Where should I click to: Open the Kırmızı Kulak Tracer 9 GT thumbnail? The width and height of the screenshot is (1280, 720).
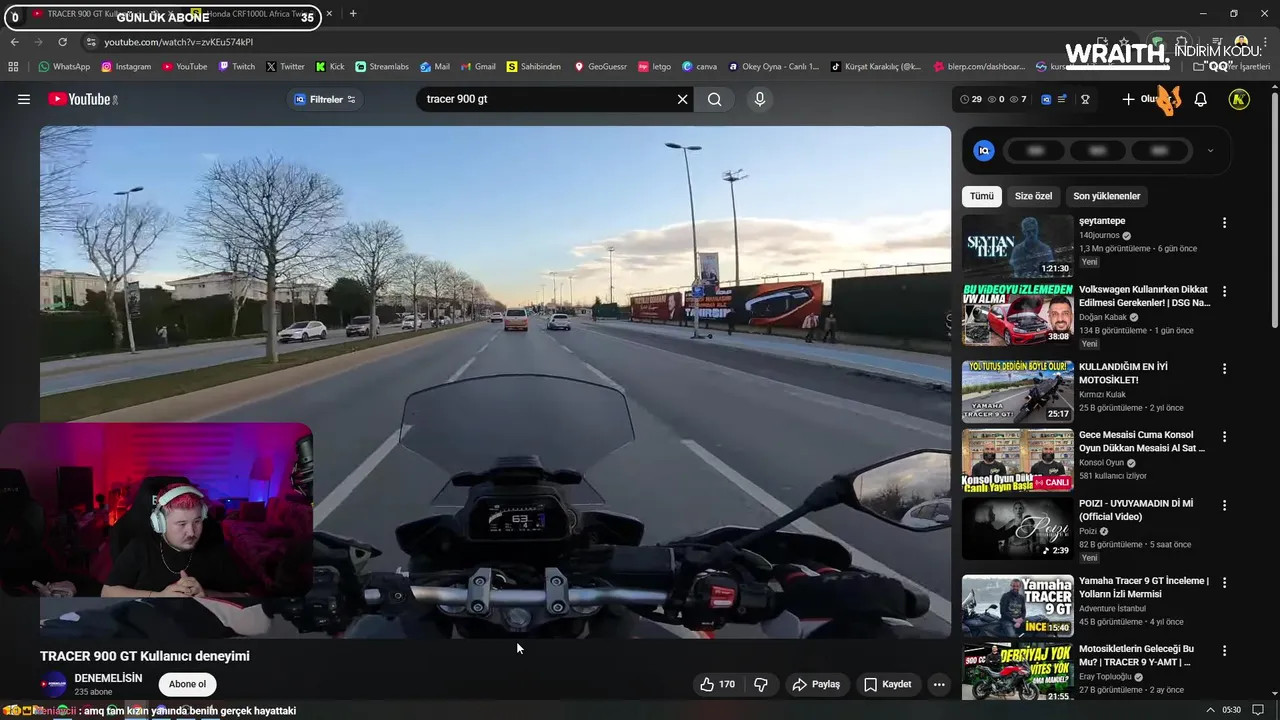point(1017,392)
